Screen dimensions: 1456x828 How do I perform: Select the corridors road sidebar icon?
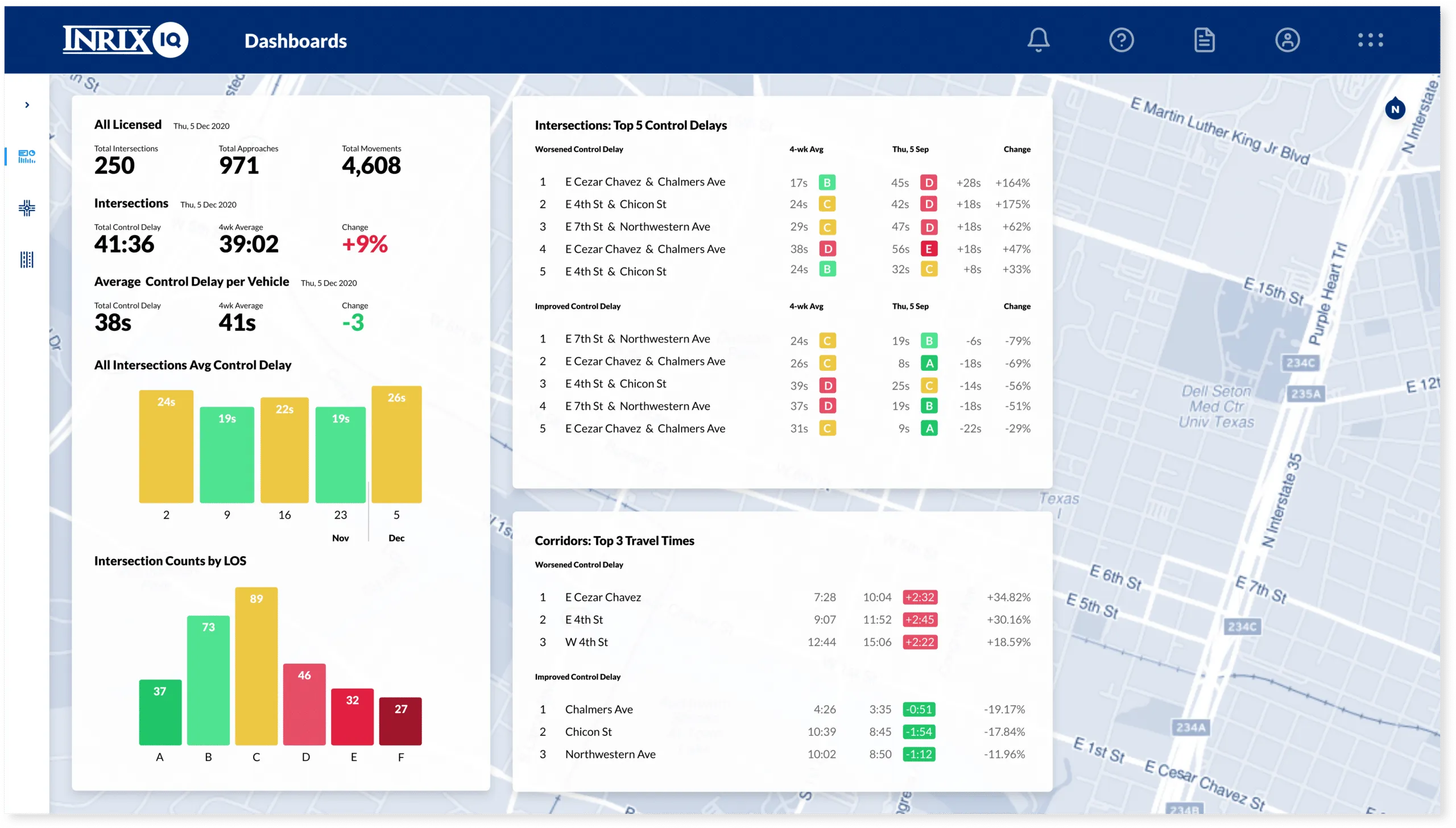27,260
